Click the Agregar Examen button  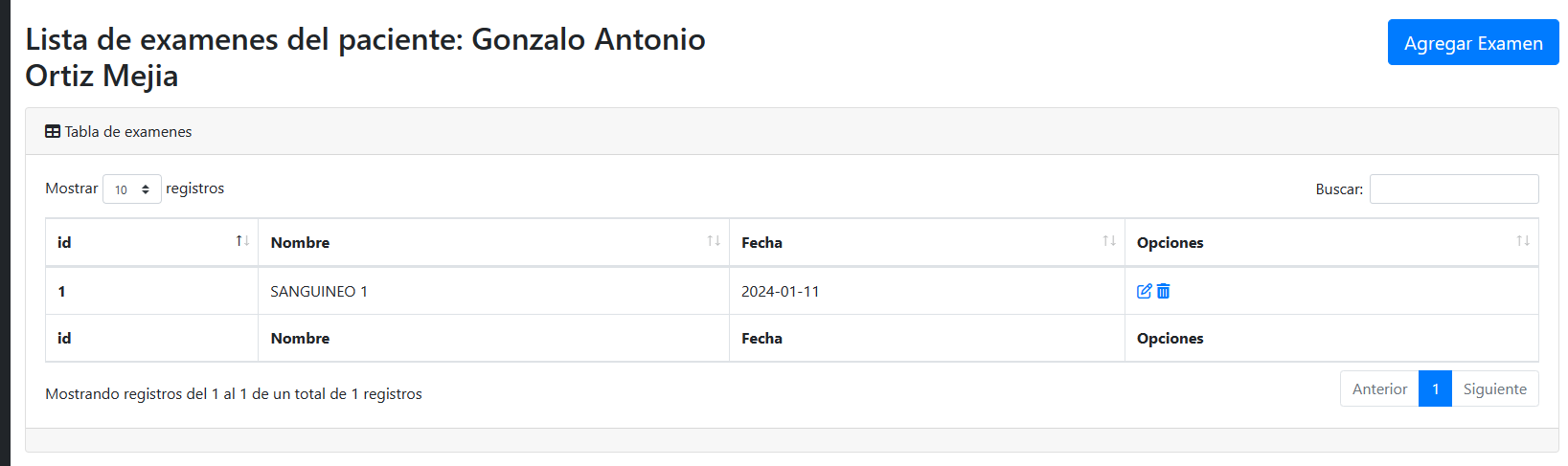1473,43
